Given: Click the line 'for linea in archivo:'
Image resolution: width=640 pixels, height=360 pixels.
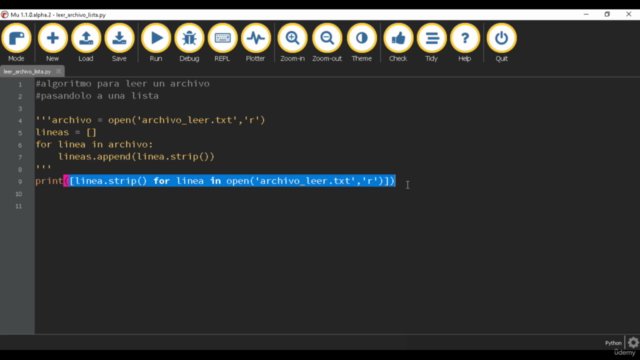Looking at the screenshot, I should (x=94, y=144).
